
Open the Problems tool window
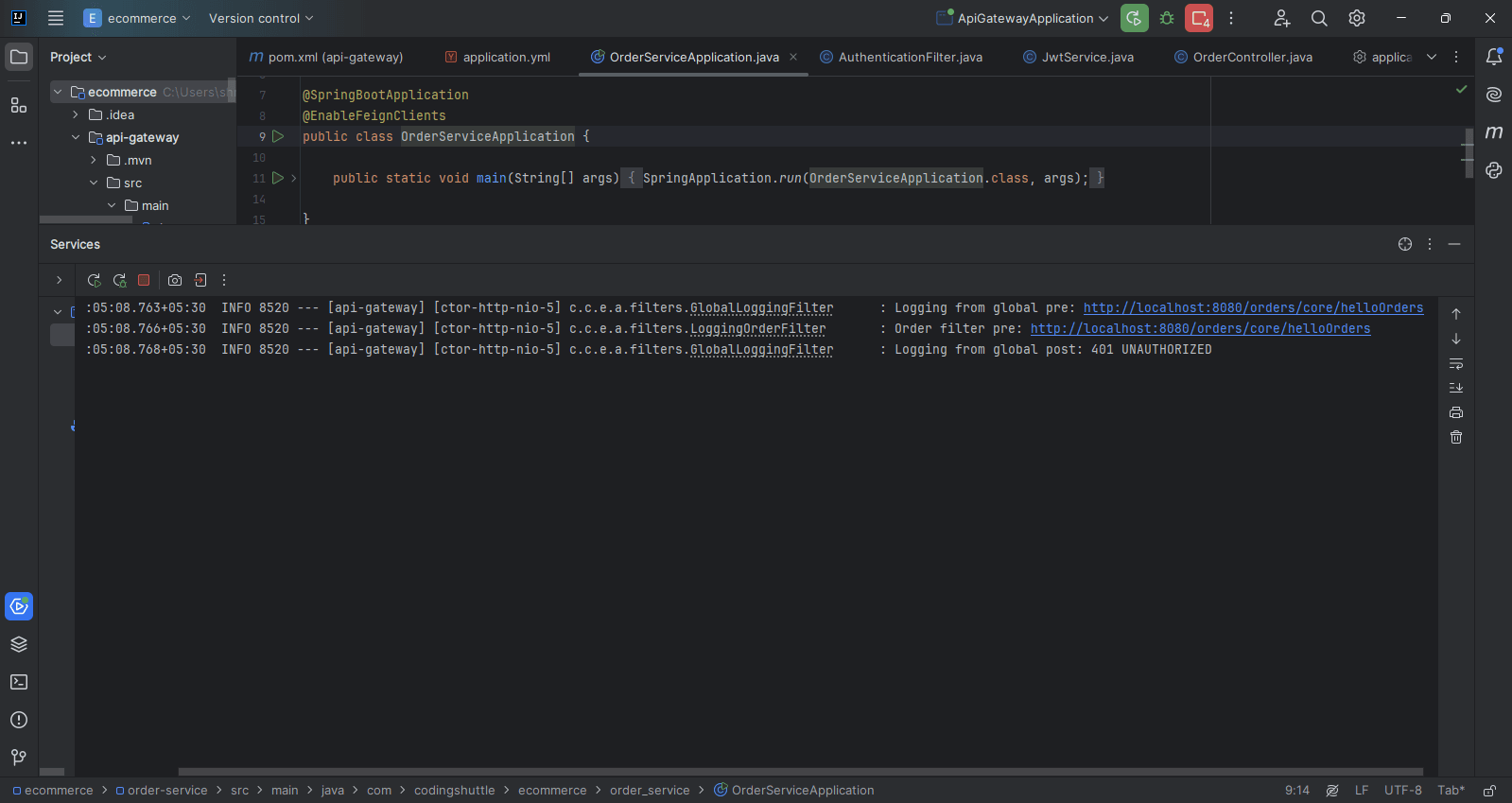(x=19, y=720)
